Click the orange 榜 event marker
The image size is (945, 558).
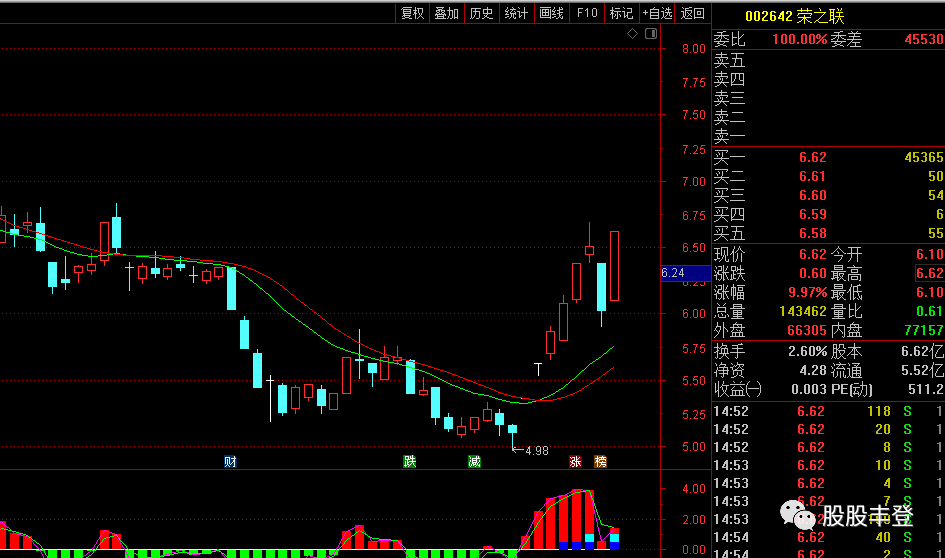click(x=600, y=462)
